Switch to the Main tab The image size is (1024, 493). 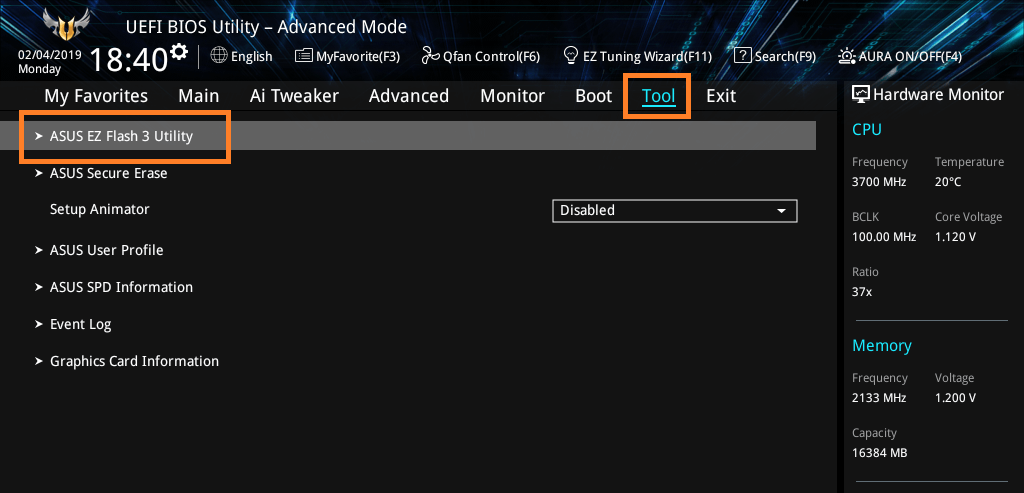[x=199, y=96]
